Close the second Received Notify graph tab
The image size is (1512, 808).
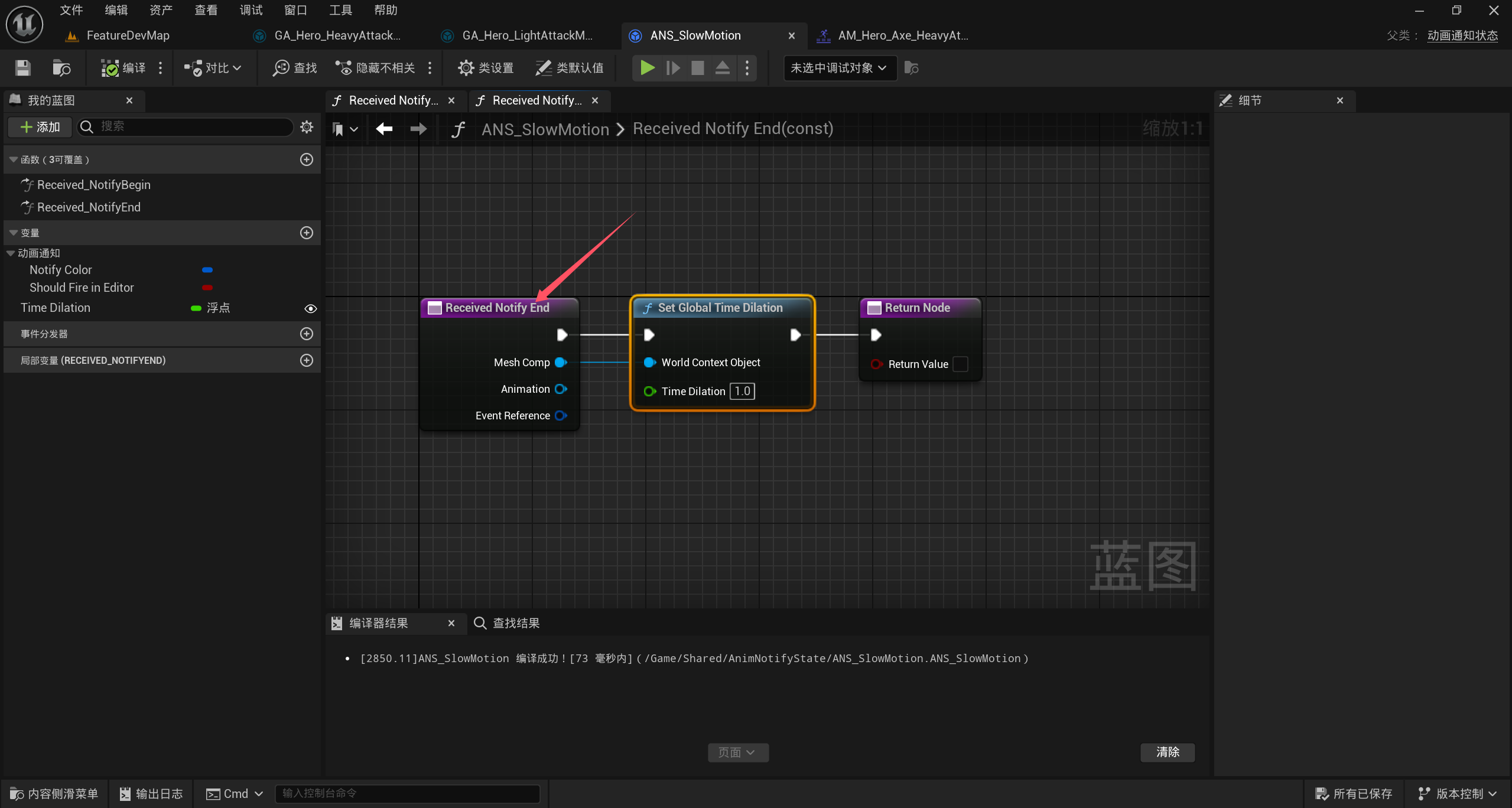(x=595, y=100)
